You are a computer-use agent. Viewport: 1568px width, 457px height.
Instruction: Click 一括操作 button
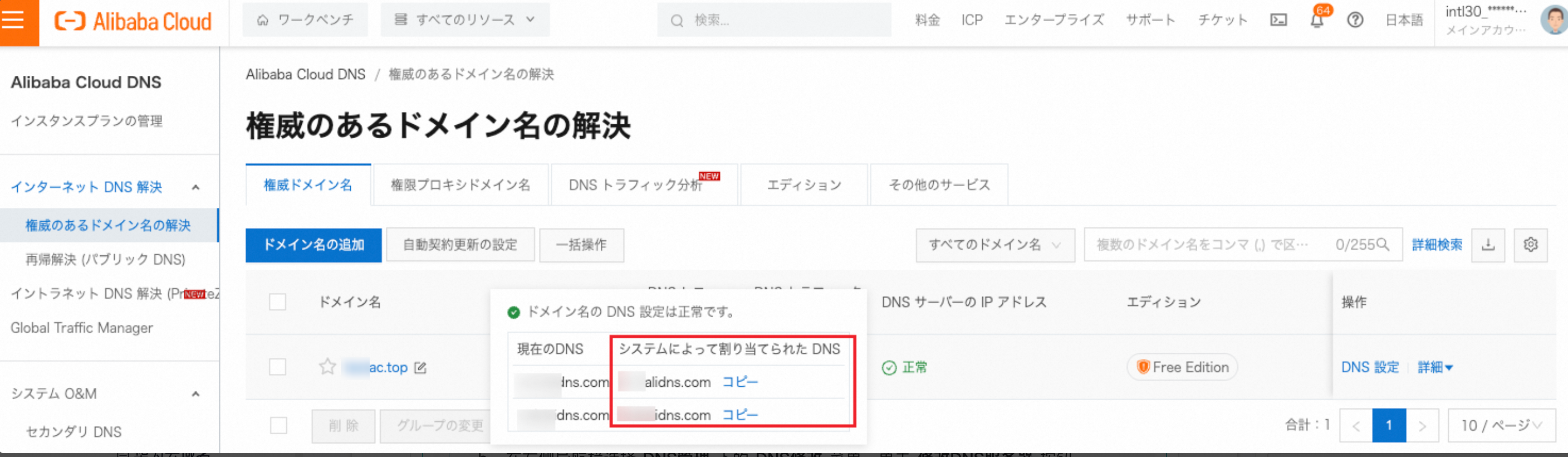pyautogui.click(x=581, y=245)
